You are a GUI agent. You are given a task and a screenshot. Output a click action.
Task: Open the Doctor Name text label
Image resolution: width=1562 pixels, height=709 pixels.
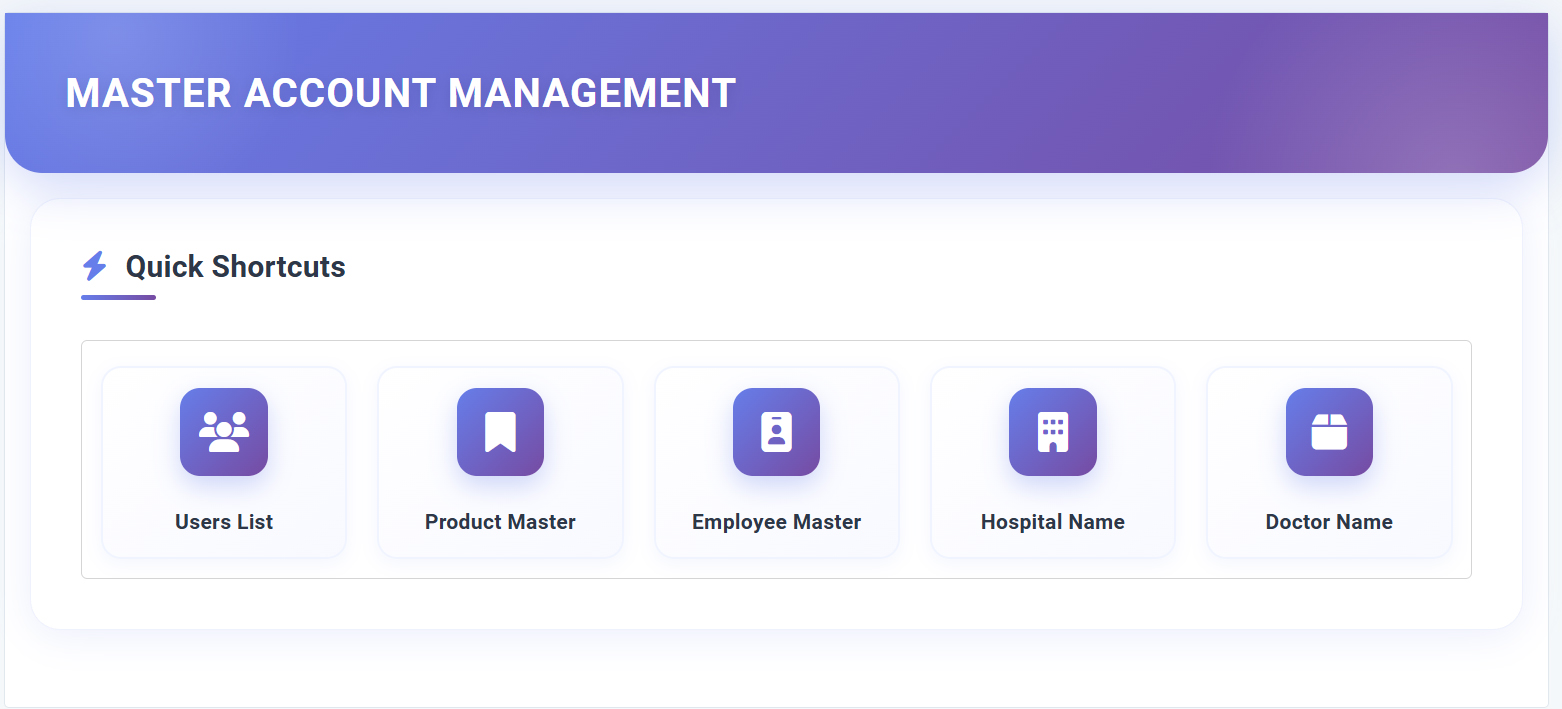tap(1329, 522)
